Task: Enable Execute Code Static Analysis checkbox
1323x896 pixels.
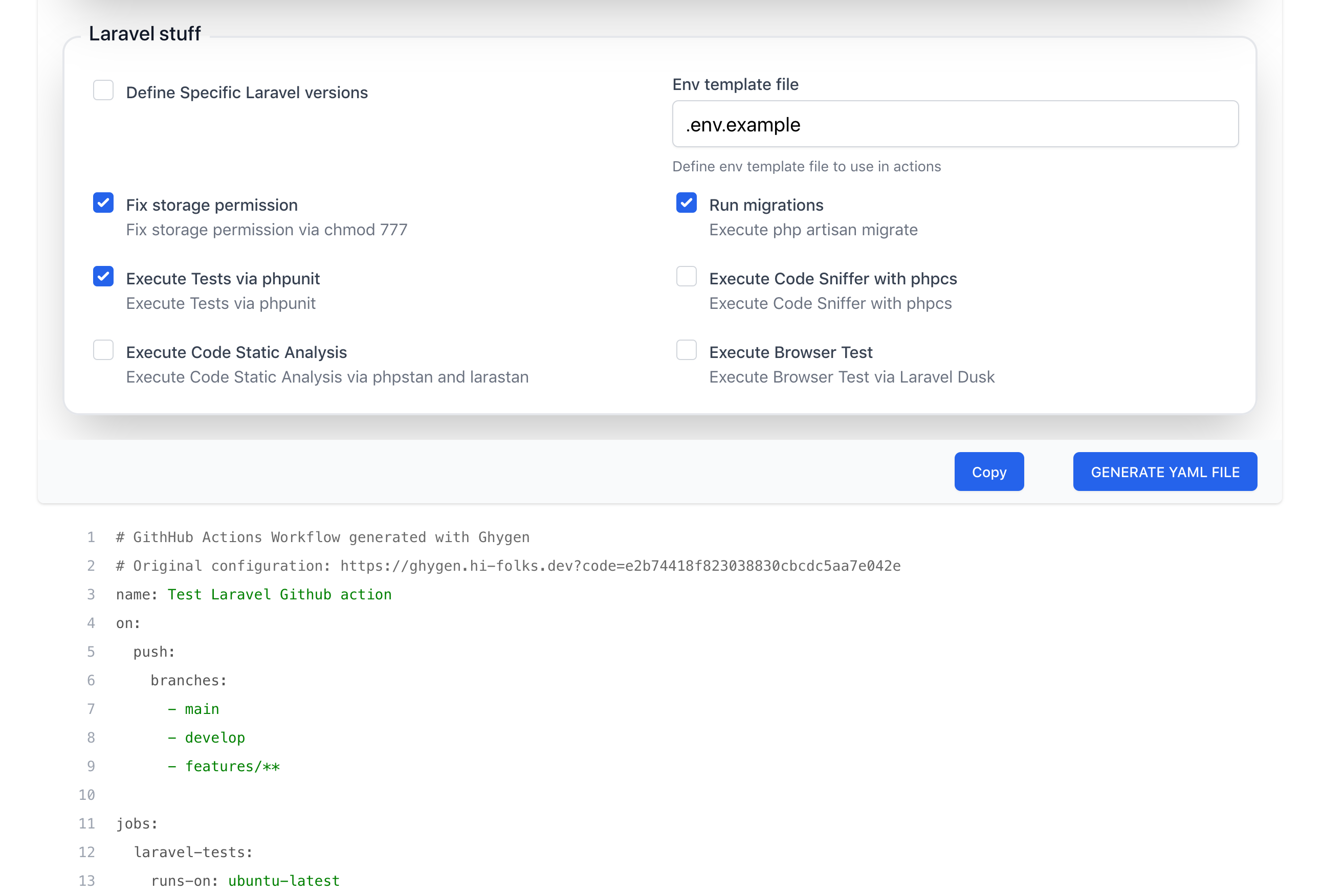Action: pyautogui.click(x=103, y=350)
